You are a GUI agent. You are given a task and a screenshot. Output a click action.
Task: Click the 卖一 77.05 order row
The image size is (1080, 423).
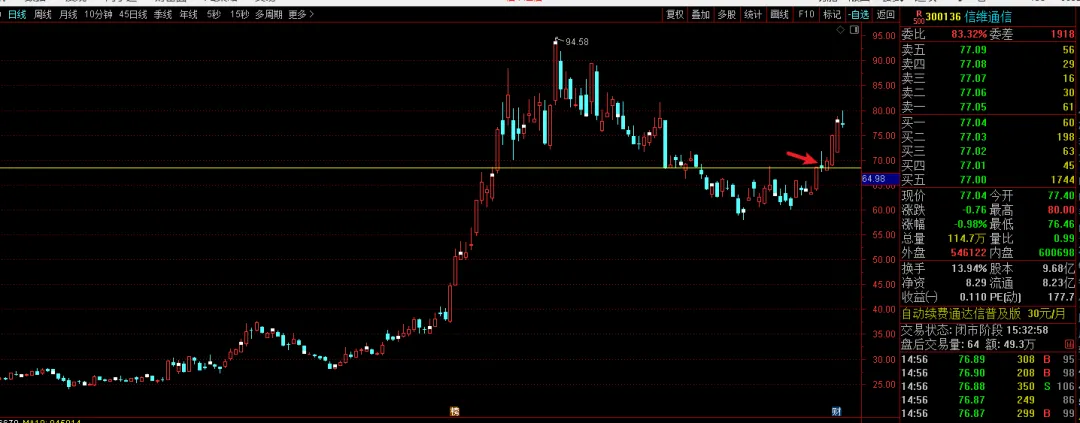(989, 107)
